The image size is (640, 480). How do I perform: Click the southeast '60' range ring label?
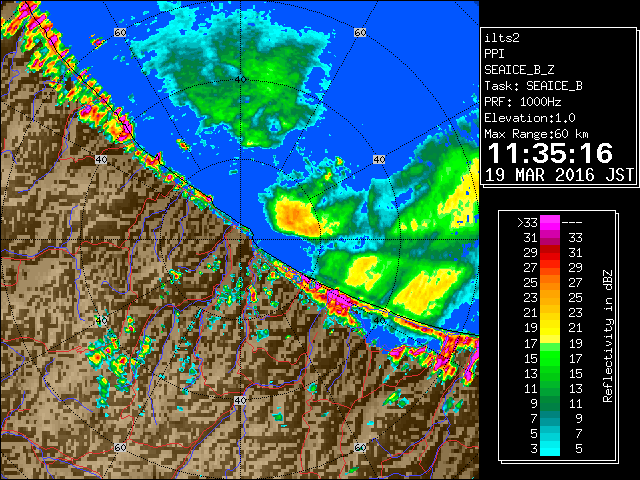[360, 447]
